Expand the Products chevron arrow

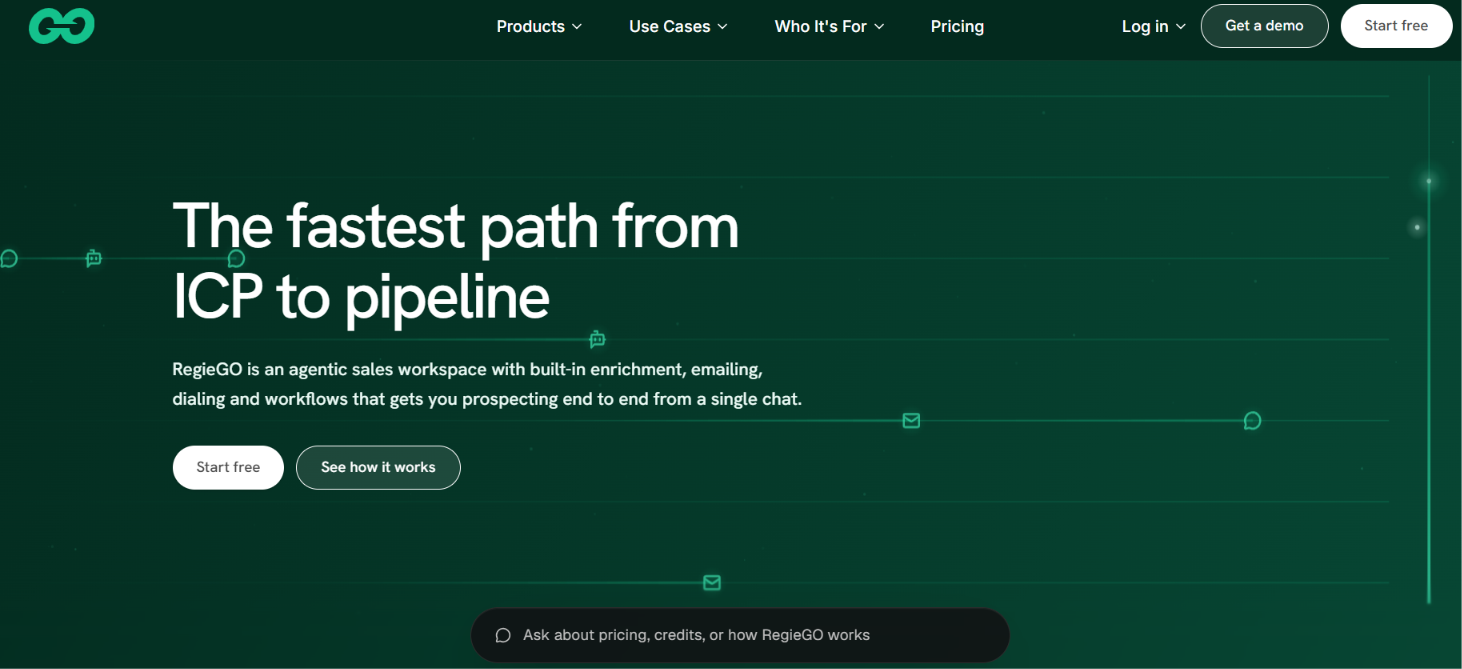[577, 27]
